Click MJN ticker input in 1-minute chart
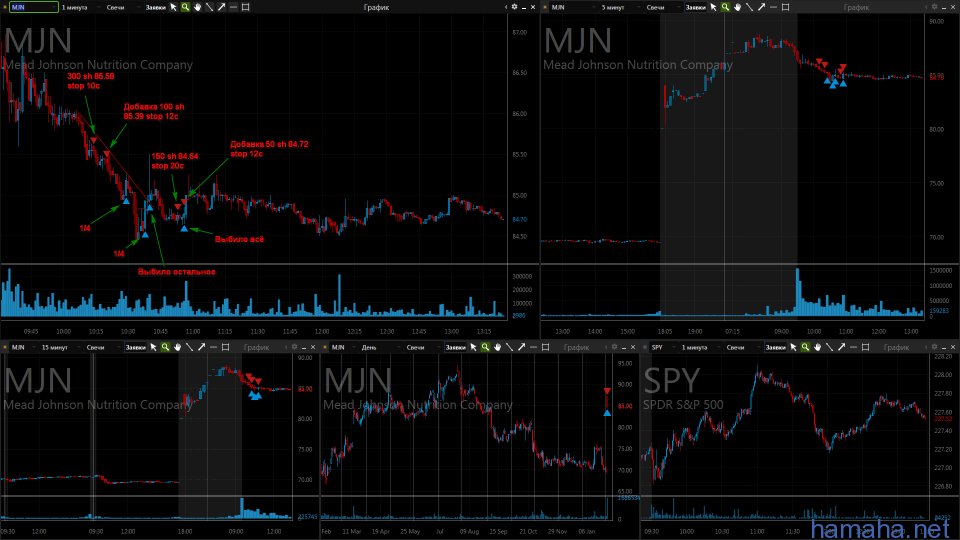This screenshot has height=540, width=960. (34, 7)
